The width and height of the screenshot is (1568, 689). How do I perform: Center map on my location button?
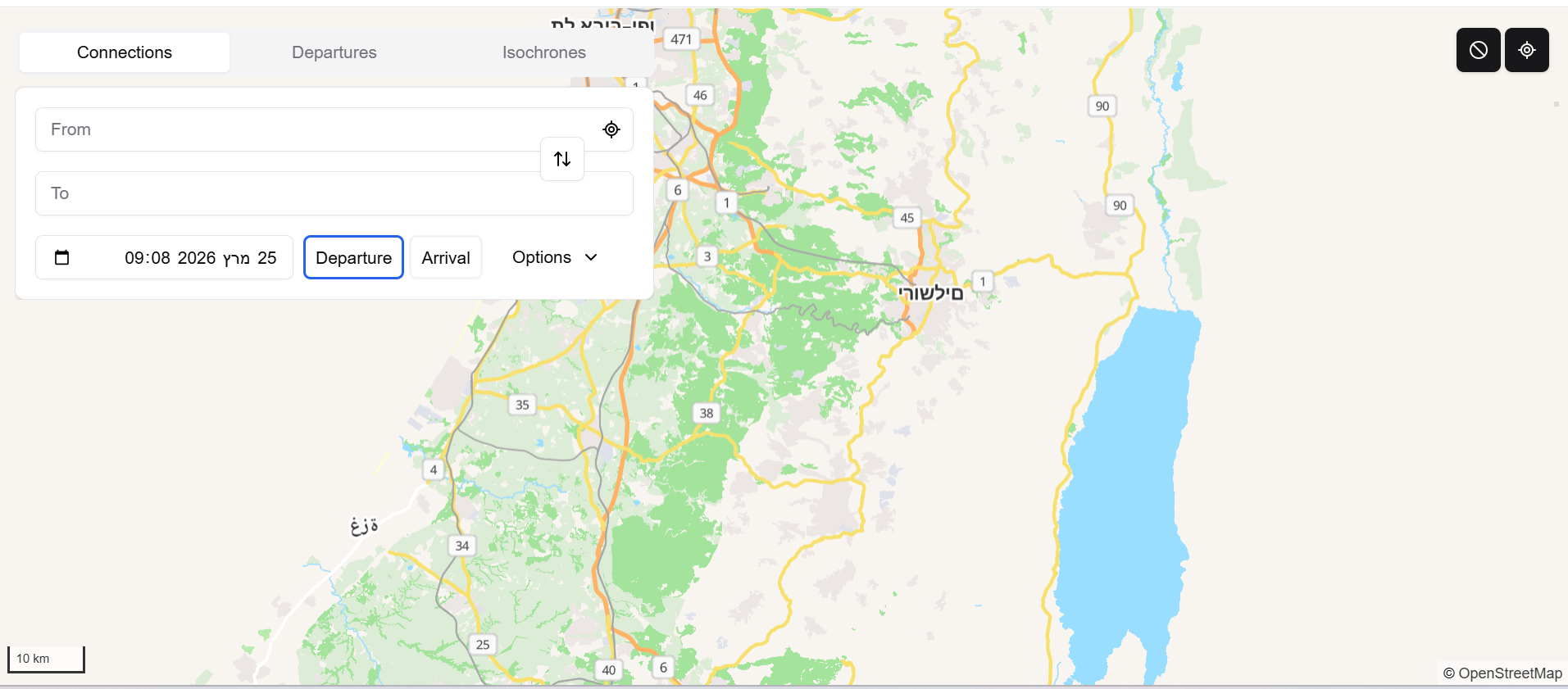[1526, 50]
